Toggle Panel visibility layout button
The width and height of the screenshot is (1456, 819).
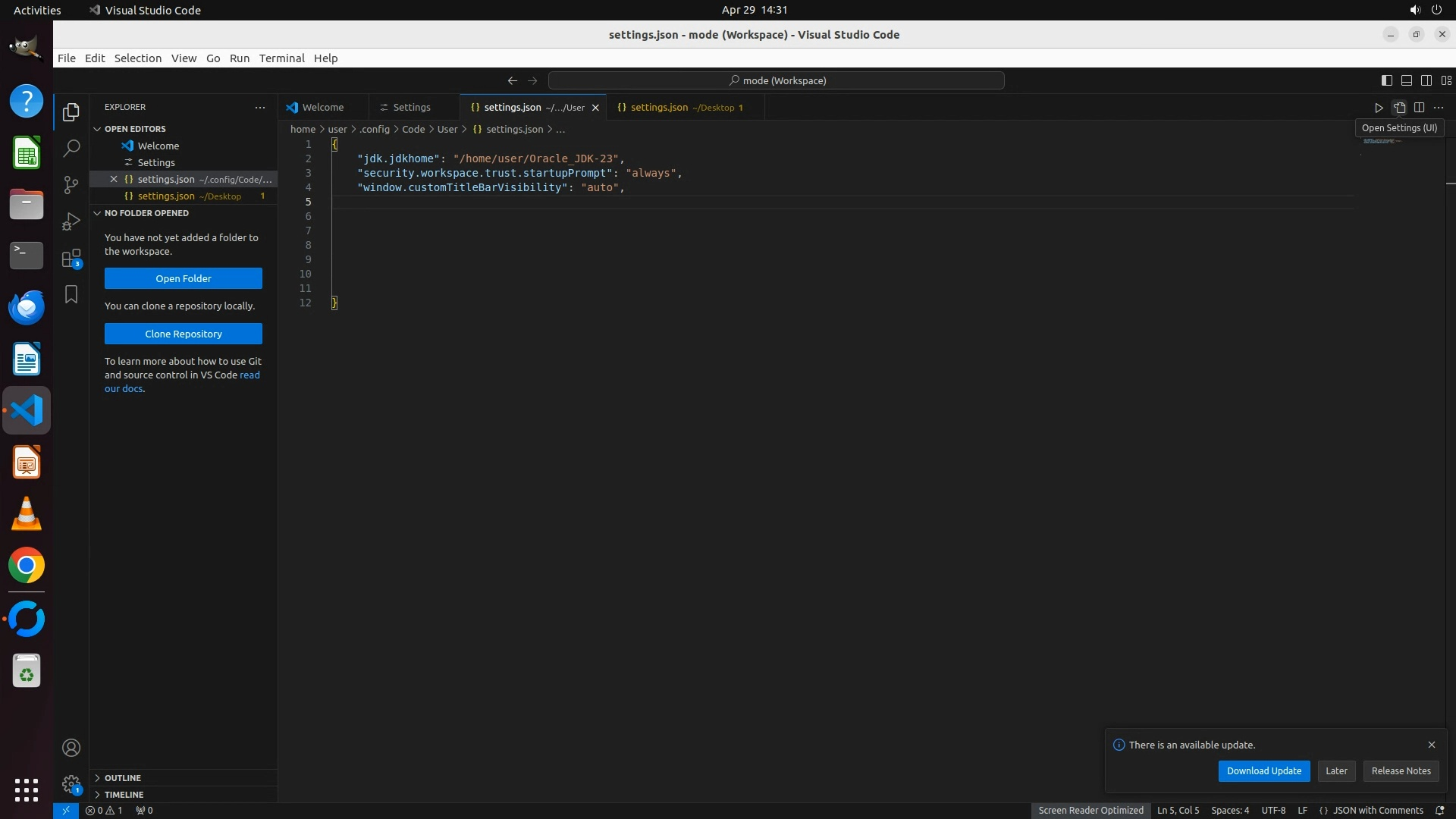pos(1406,80)
